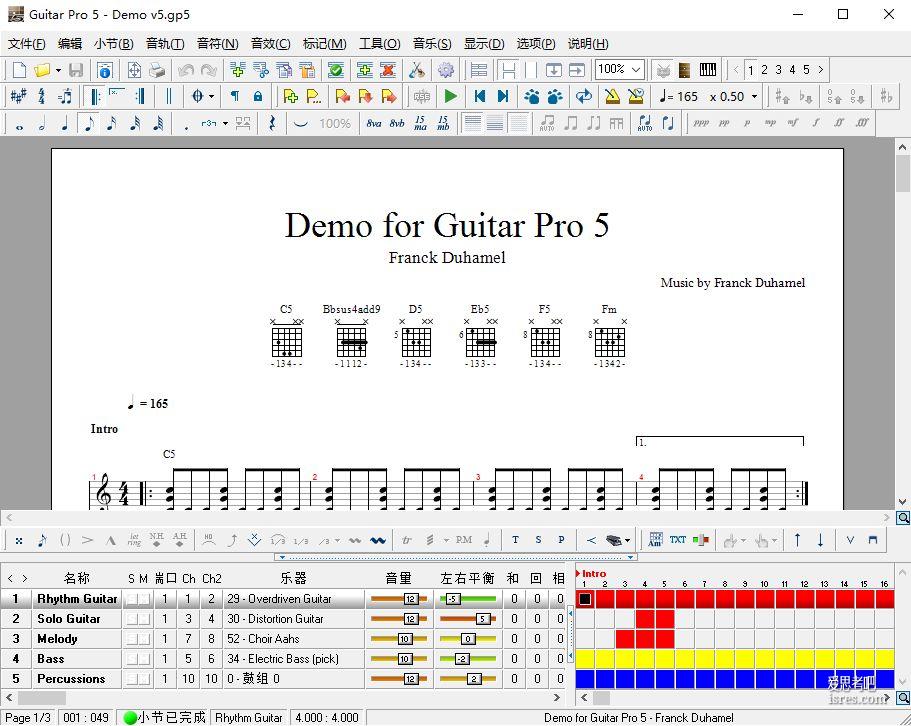Viewport: 911px width, 726px height.
Task: Toggle repeat open bar icon
Action: [x=94, y=96]
